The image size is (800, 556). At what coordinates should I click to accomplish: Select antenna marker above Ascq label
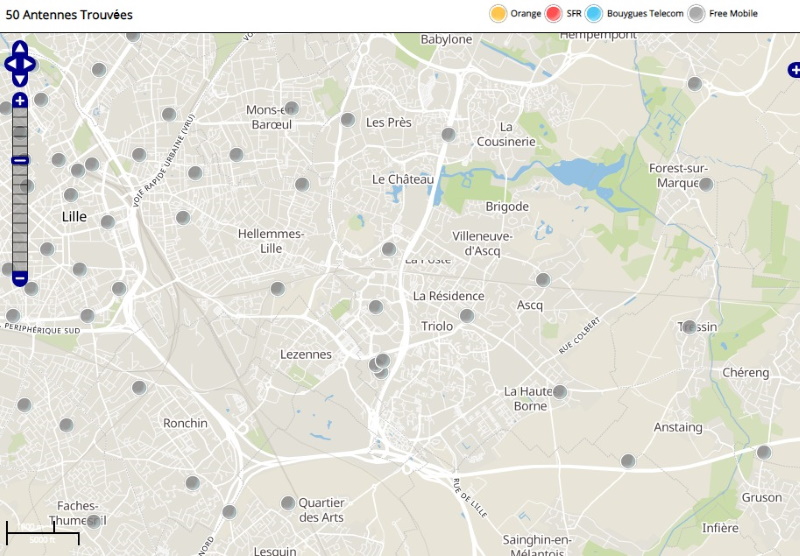point(543,280)
